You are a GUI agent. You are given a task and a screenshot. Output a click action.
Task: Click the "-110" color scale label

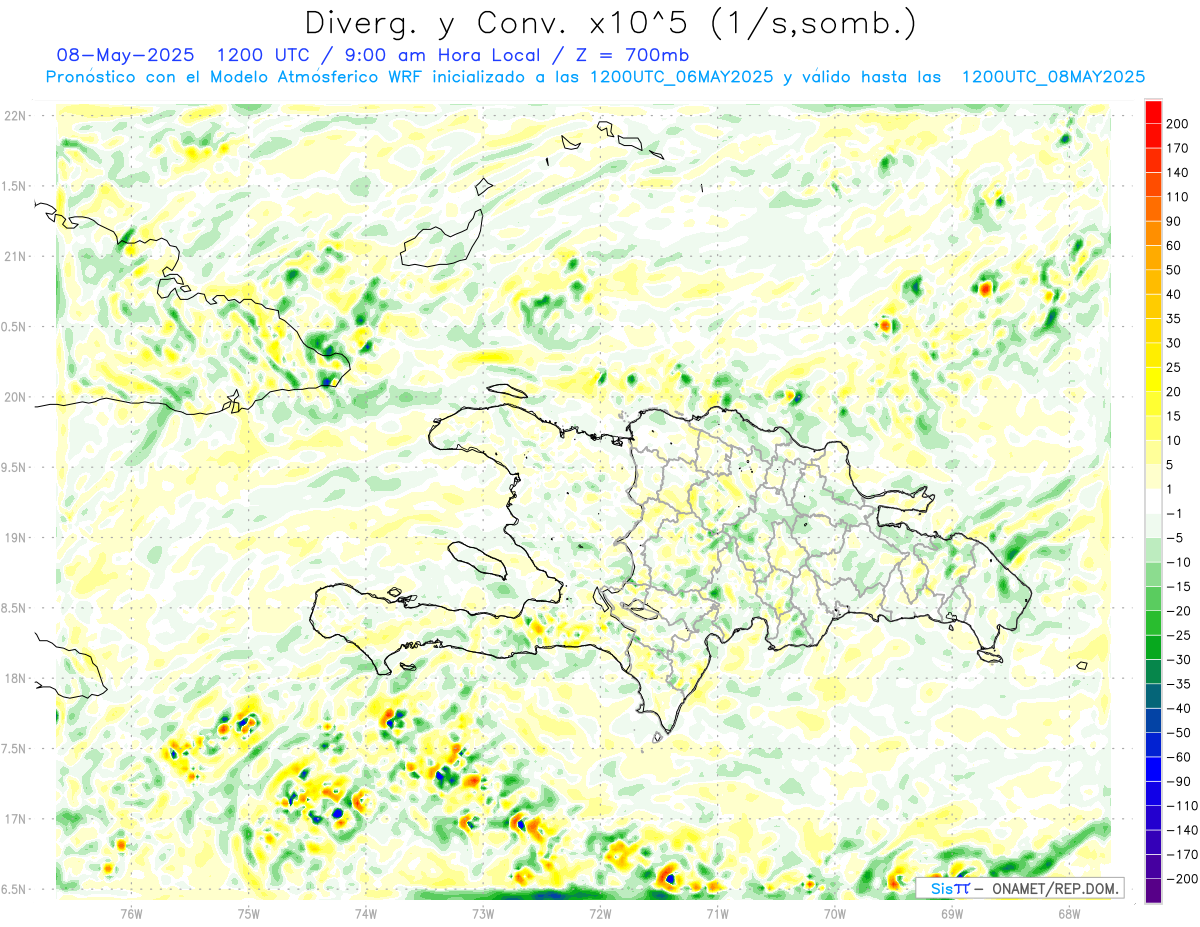[x=1181, y=806]
